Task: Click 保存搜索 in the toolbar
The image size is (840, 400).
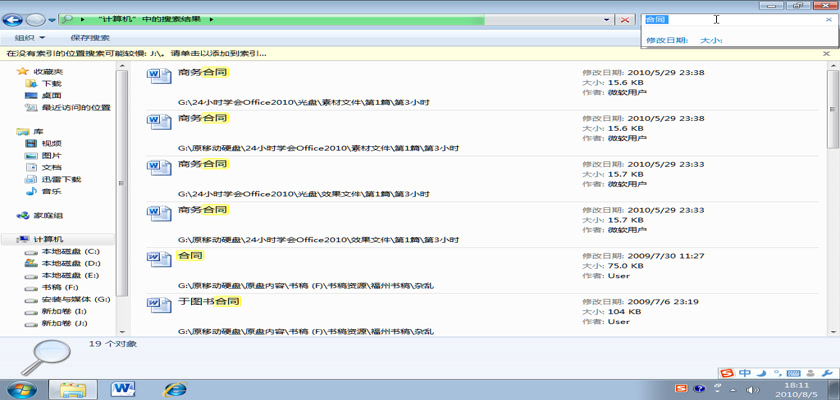Action: [90, 38]
